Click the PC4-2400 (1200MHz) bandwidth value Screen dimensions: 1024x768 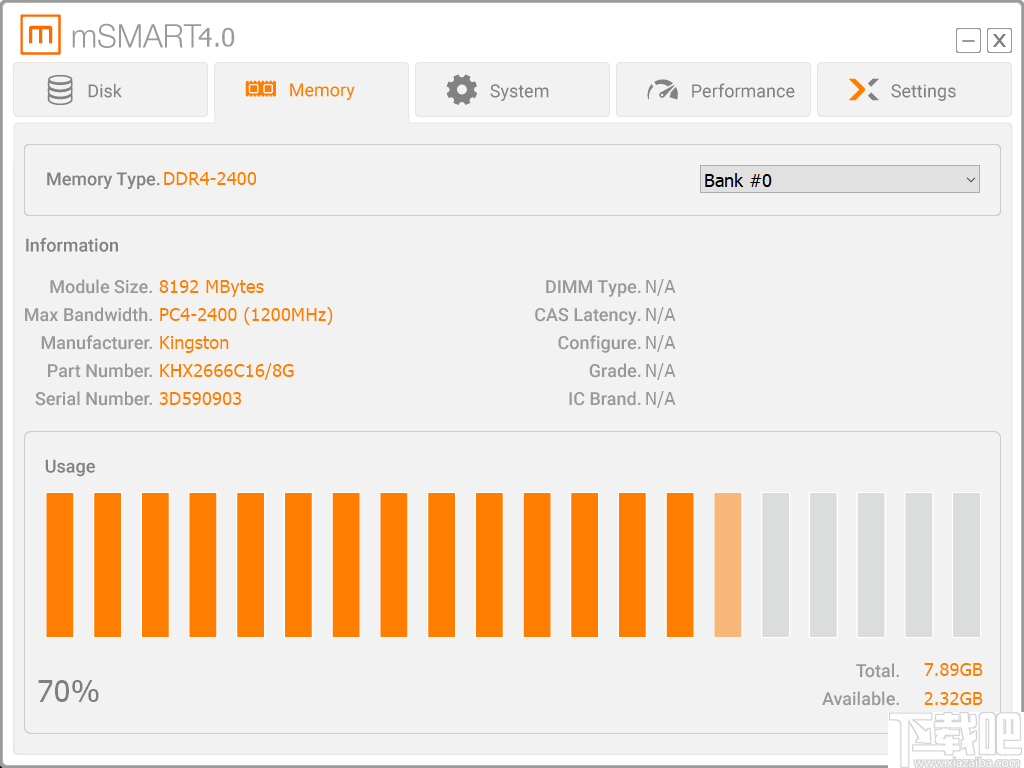(246, 315)
